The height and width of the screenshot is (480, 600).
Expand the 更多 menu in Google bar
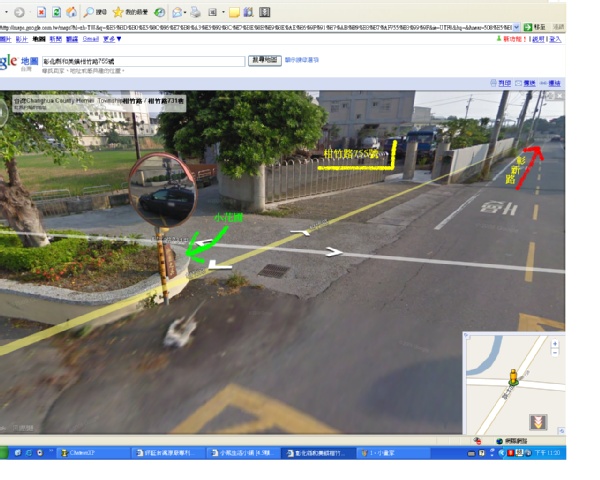coord(112,39)
